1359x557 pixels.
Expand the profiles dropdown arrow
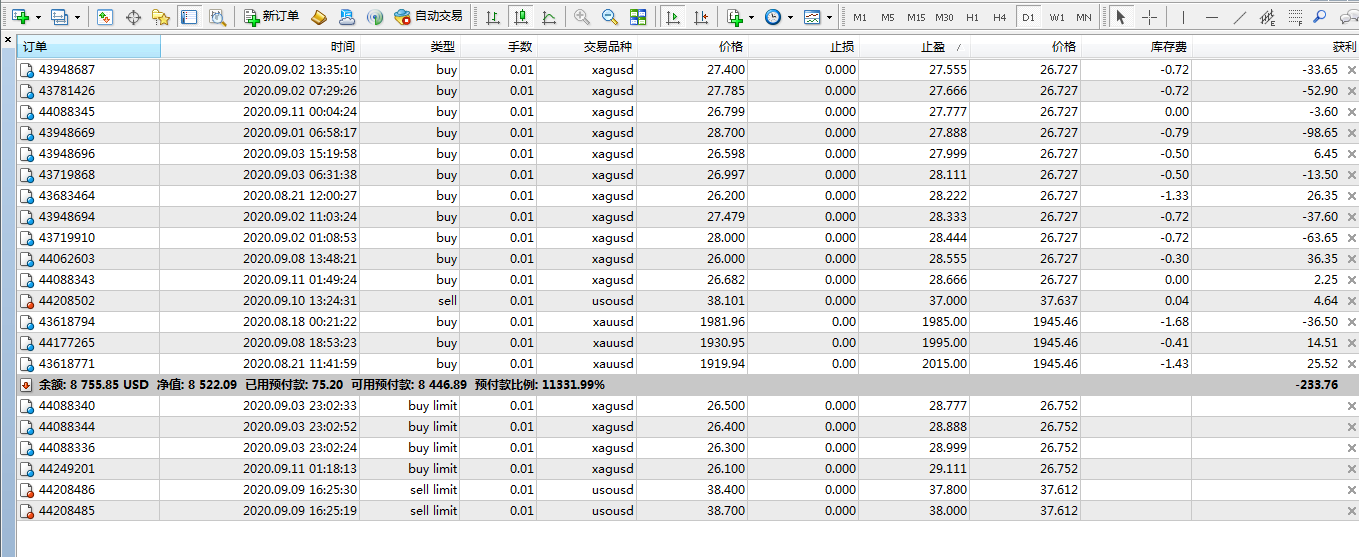[76, 17]
